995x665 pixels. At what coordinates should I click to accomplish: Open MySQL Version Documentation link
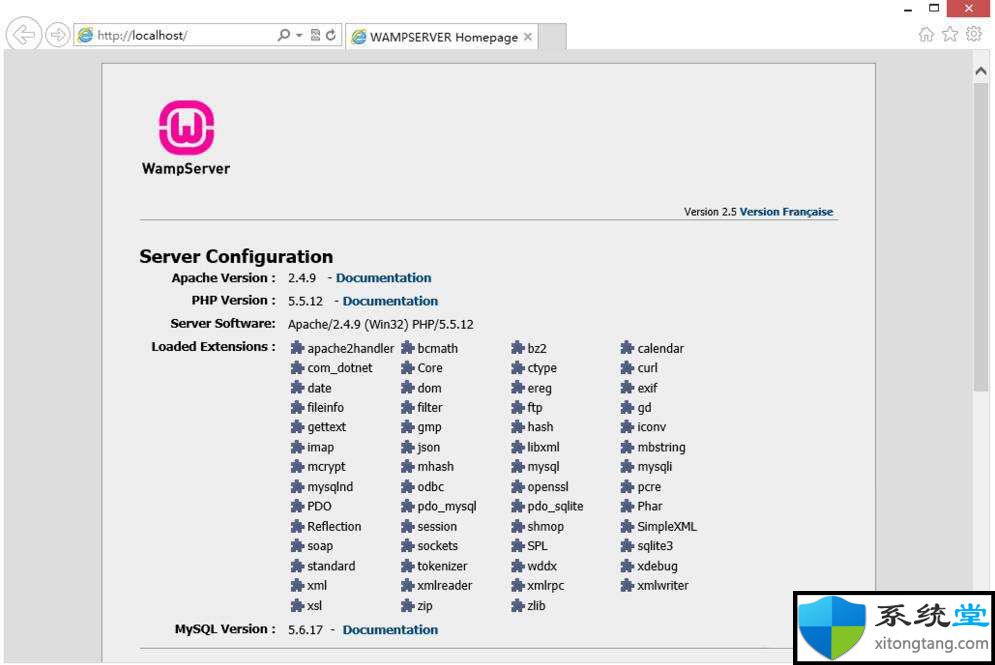[390, 629]
